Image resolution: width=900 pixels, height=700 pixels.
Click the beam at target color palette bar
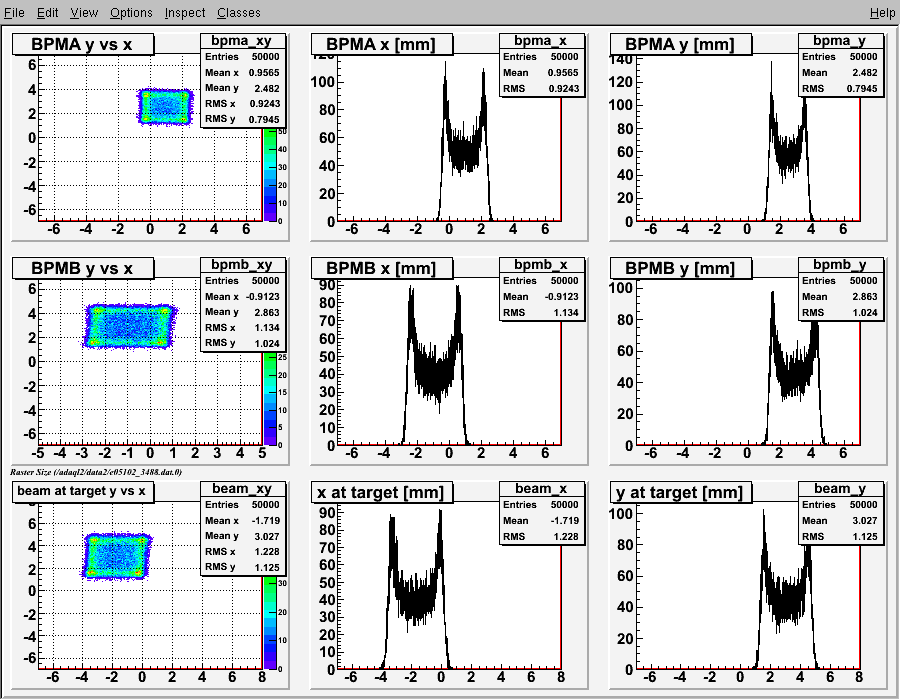coord(270,623)
